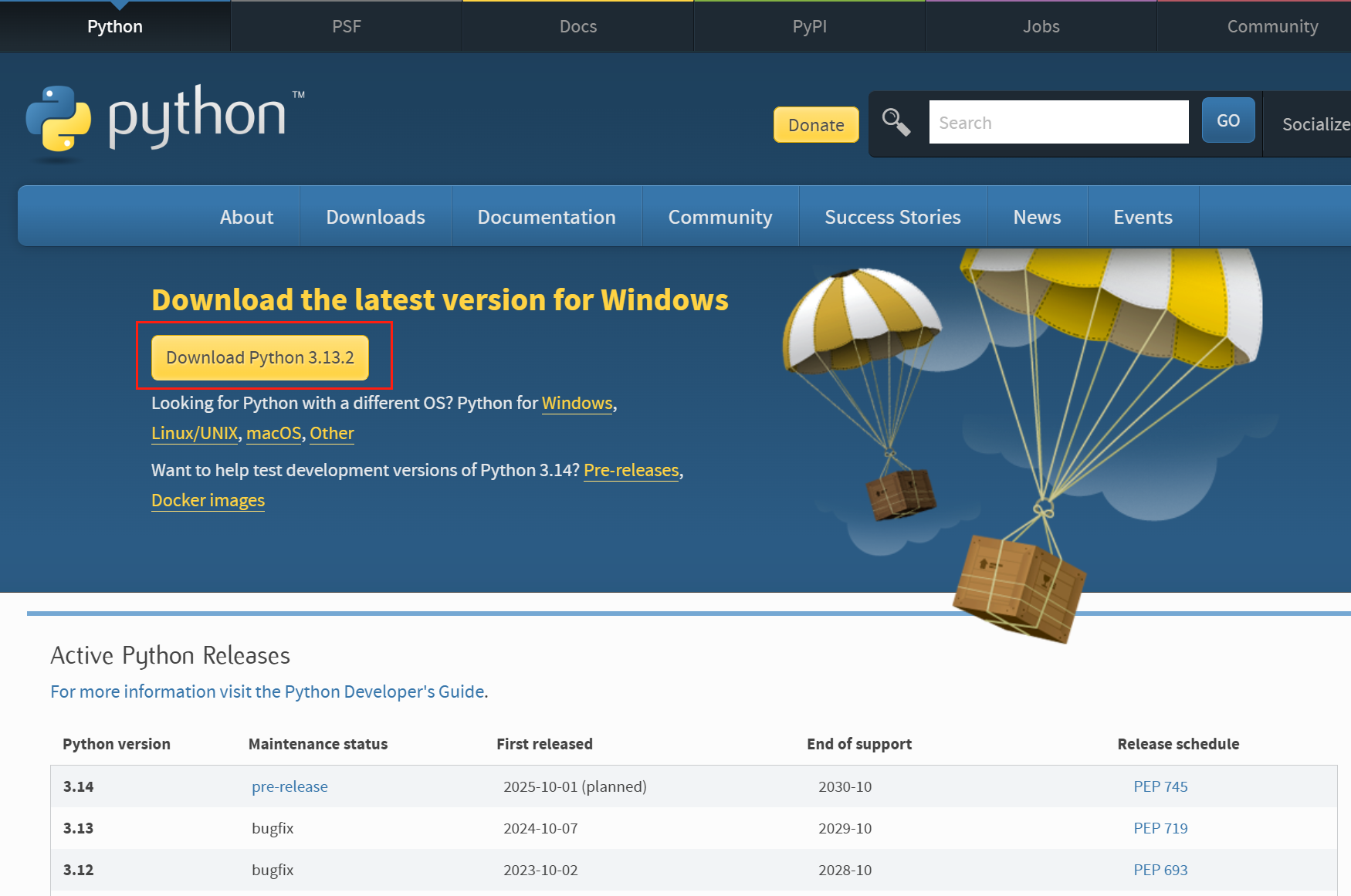Follow the Windows OS link
This screenshot has height=896, width=1351.
coord(577,403)
